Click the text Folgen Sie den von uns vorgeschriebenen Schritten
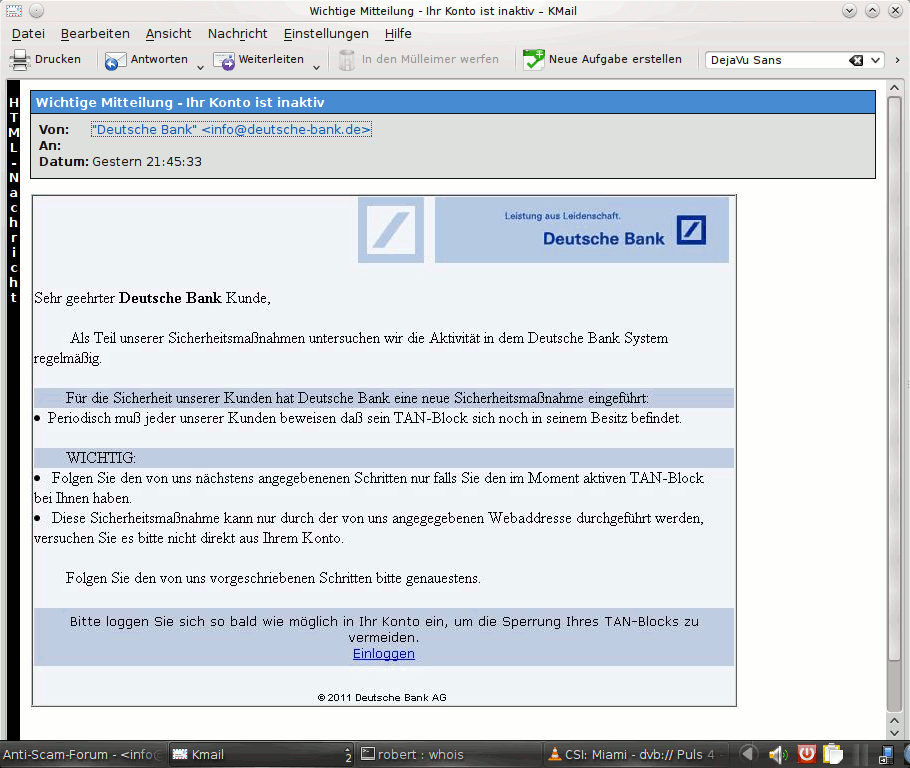910x768 pixels. [x=273, y=579]
